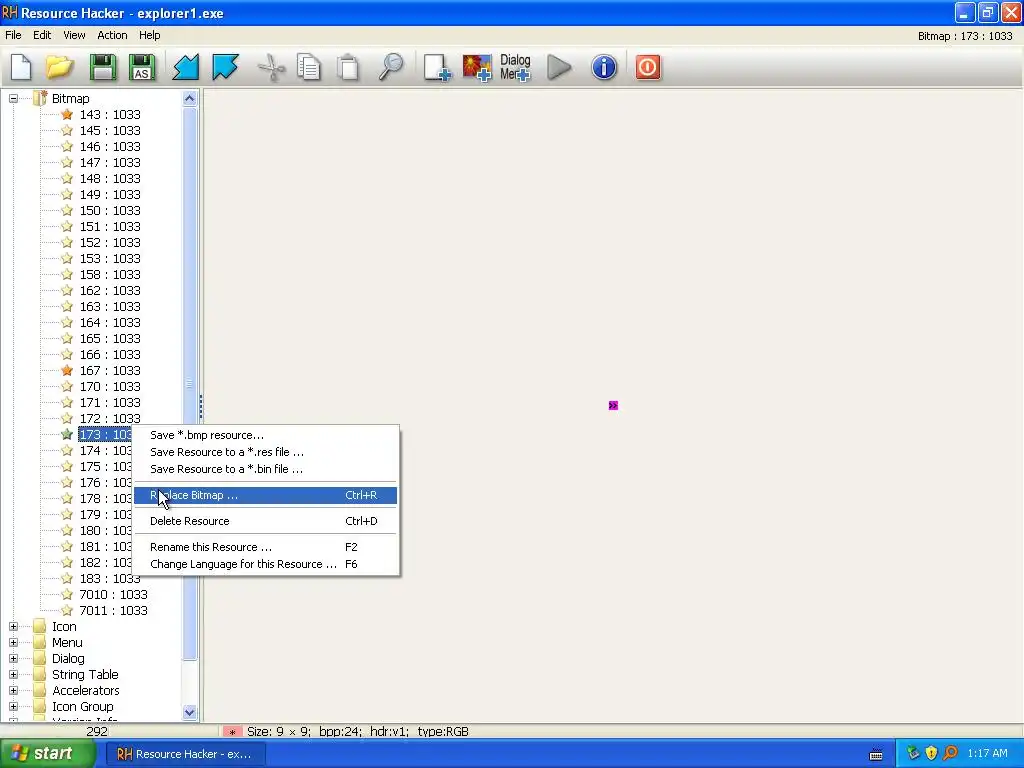Click the clipboard paste icon
Viewport: 1024px width, 768px height.
tap(348, 67)
